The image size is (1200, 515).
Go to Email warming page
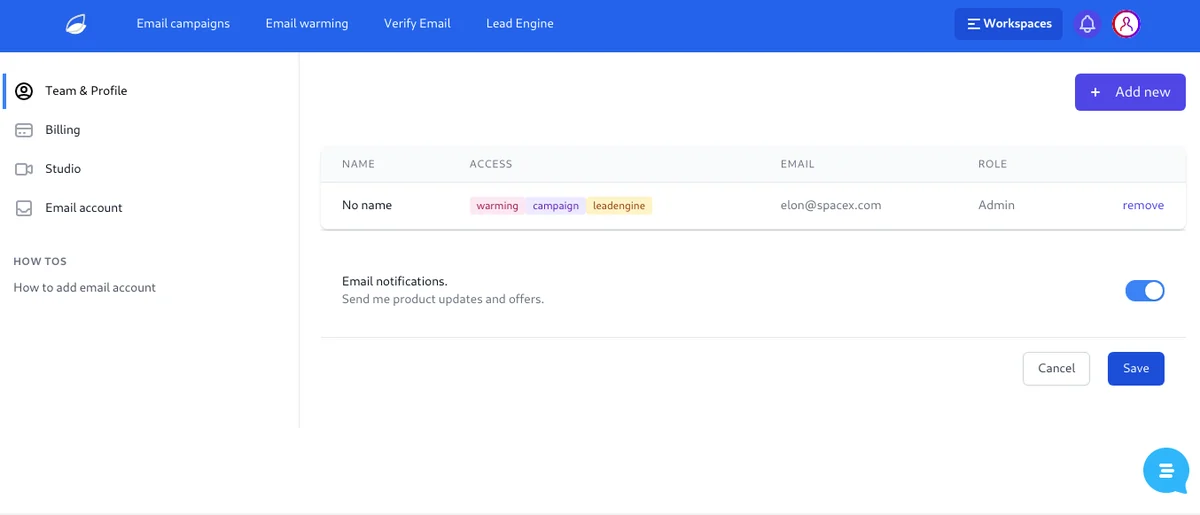click(307, 24)
